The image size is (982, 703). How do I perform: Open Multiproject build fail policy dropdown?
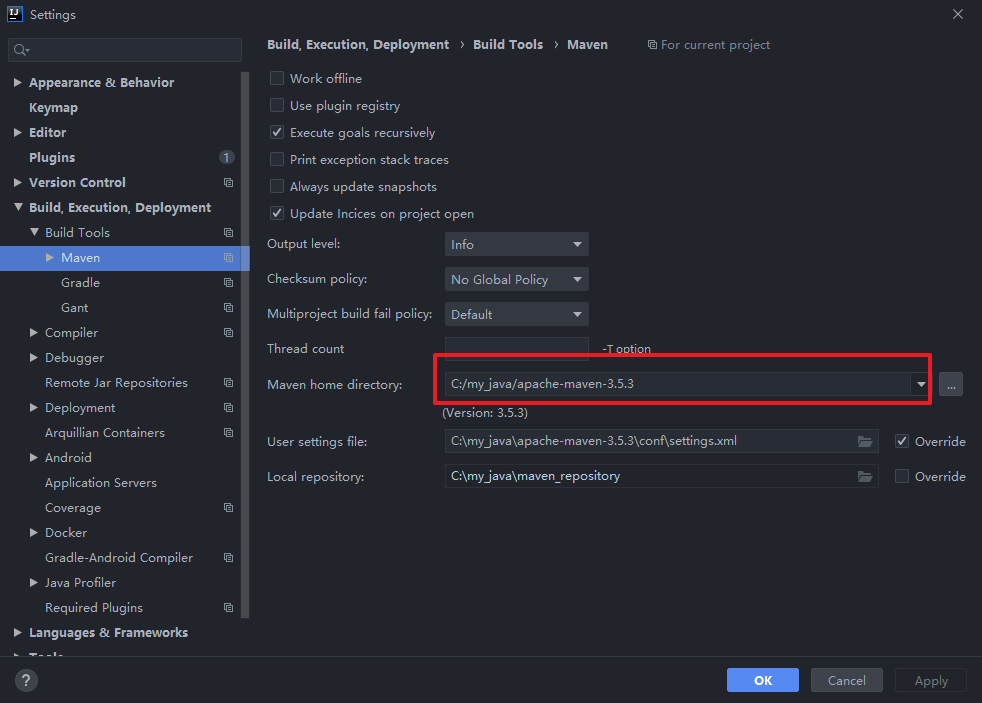point(517,314)
